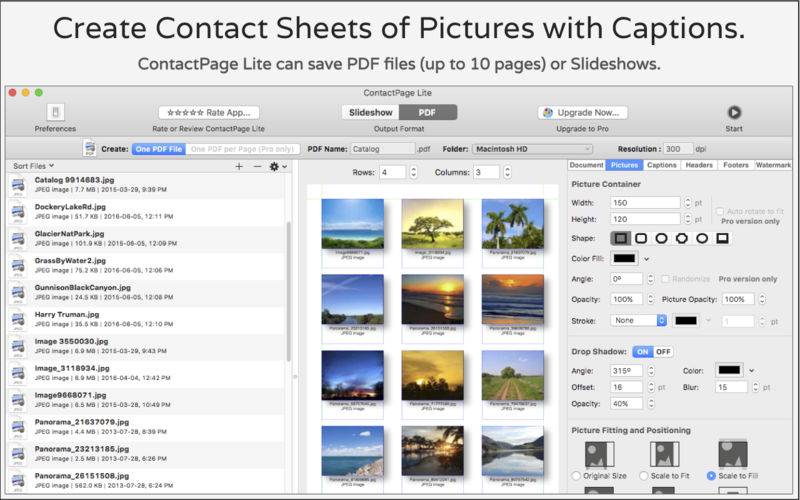Open the Pictures tab
Viewport: 800px width, 500px height.
(x=624, y=165)
